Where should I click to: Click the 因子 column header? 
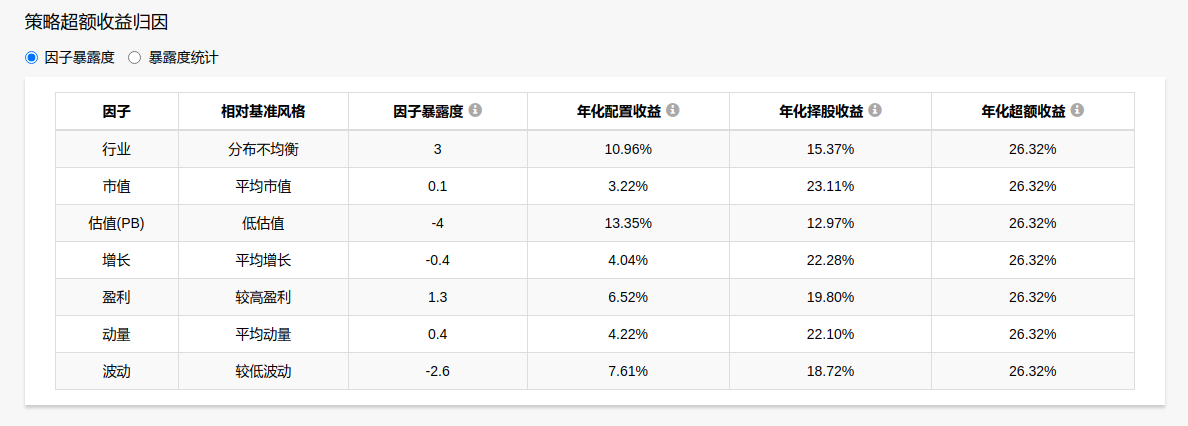click(117, 111)
